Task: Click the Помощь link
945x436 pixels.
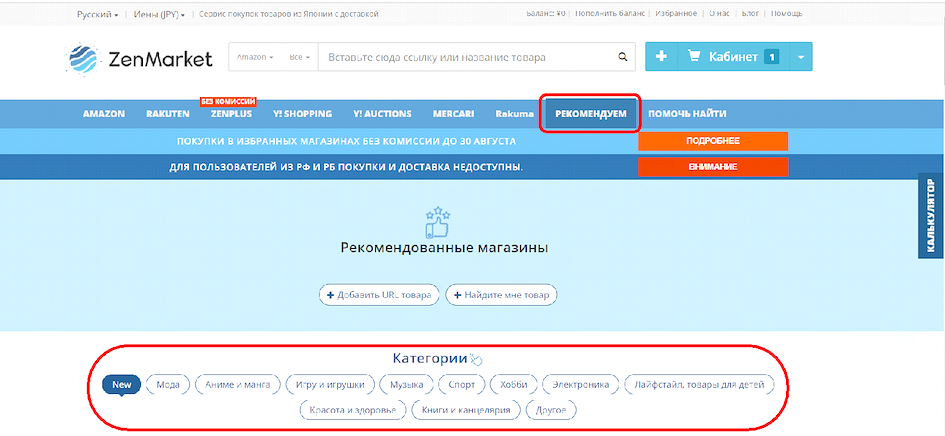Action: click(786, 13)
